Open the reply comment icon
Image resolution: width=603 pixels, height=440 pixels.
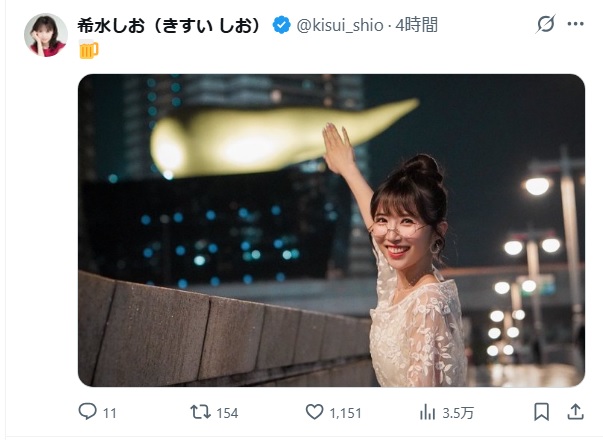pyautogui.click(x=87, y=412)
